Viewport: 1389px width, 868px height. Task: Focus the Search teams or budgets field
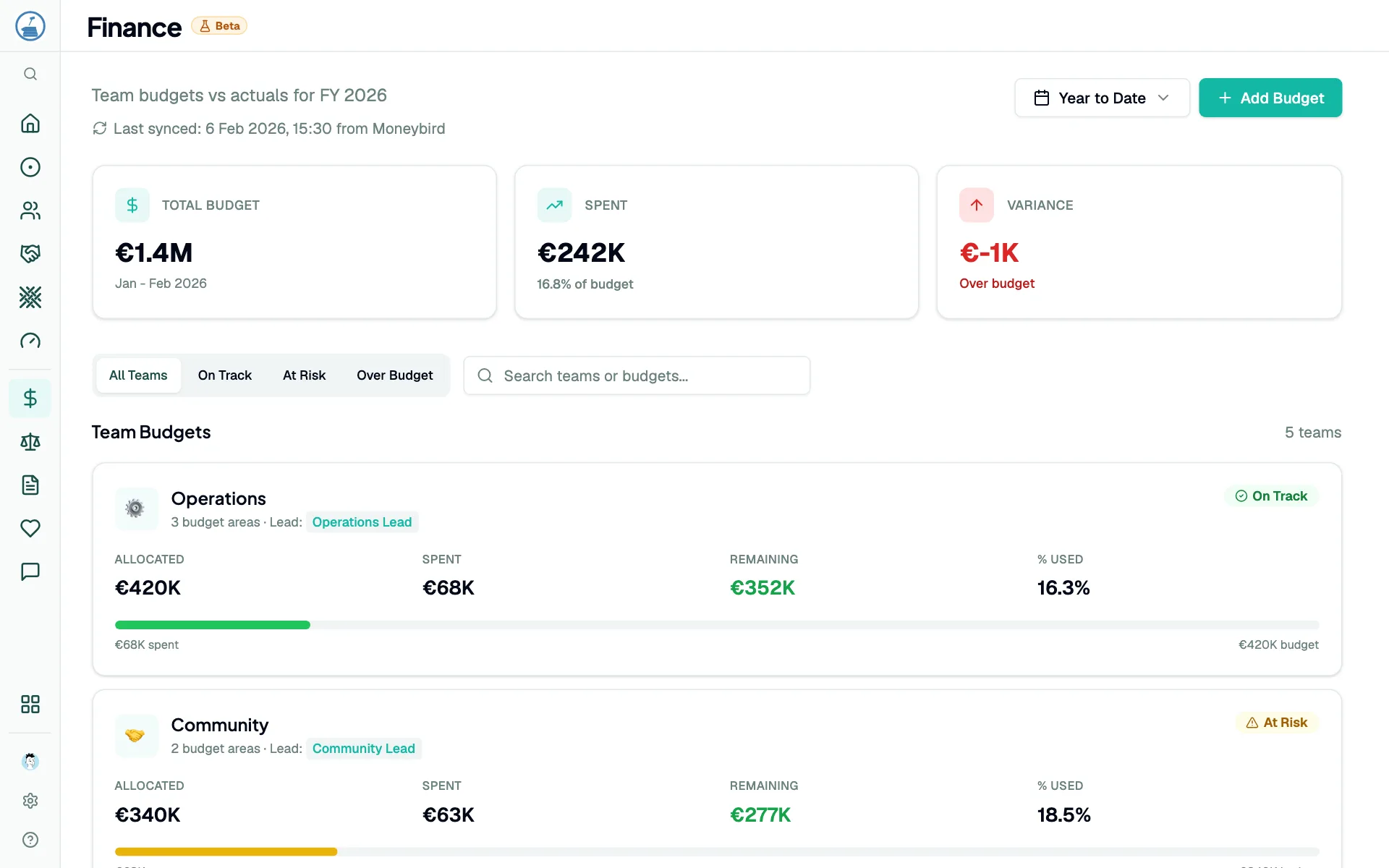pos(637,375)
